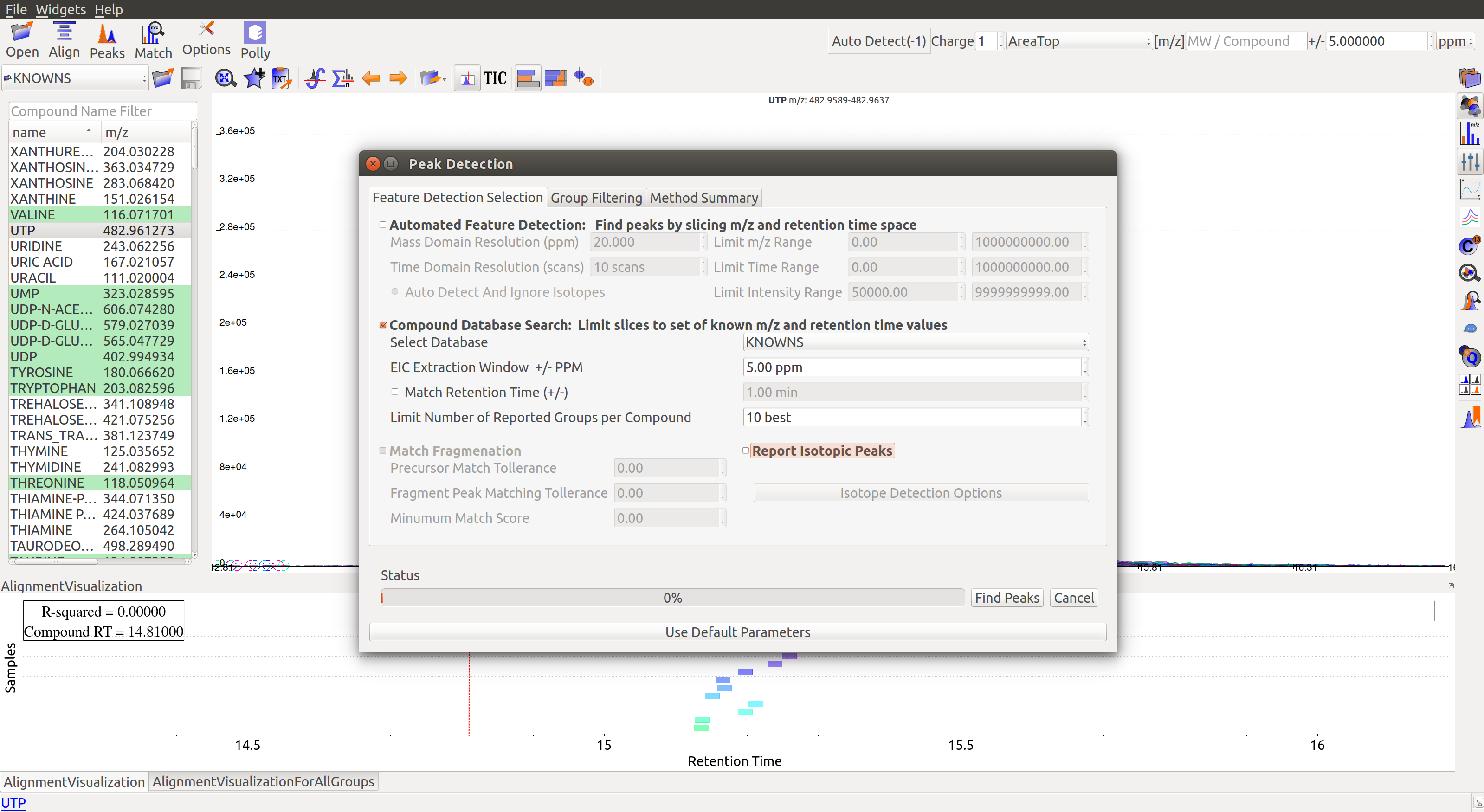1484x812 pixels.
Task: Expand the export folder dropdown arrow in the toolbar
Action: tap(444, 79)
